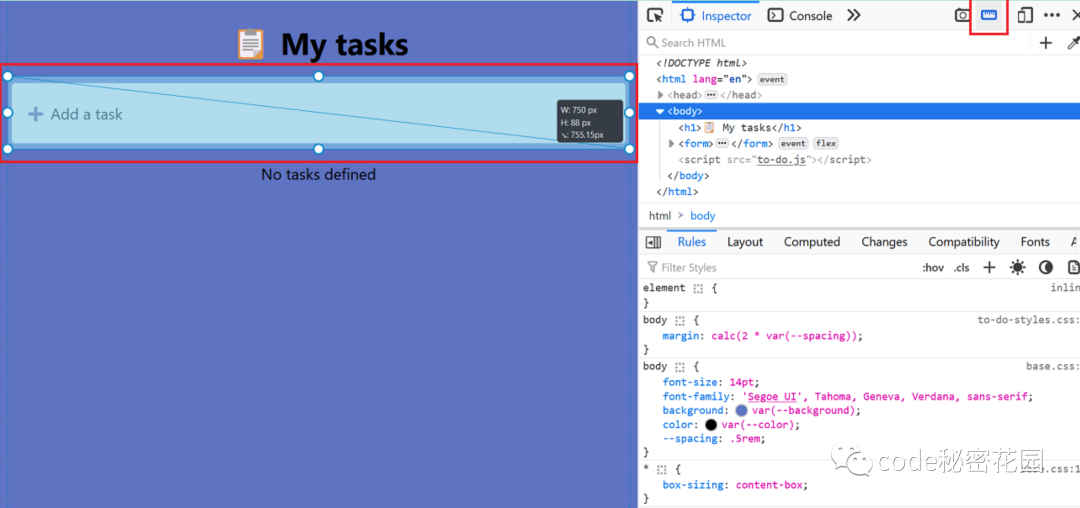Open background color swatch picker
The height and width of the screenshot is (508, 1080).
point(741,410)
